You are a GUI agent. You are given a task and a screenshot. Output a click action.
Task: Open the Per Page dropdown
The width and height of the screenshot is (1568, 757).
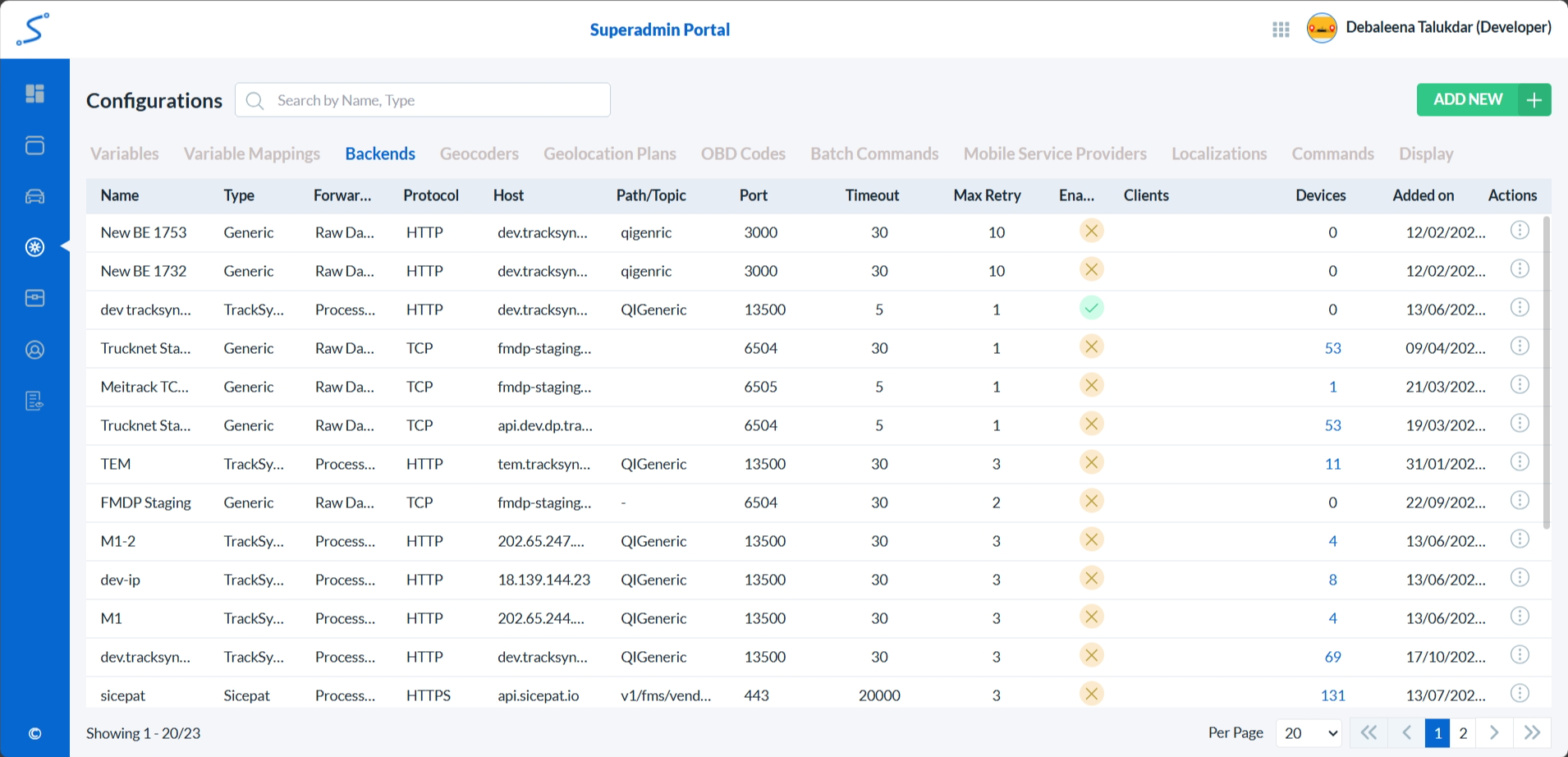1309,733
